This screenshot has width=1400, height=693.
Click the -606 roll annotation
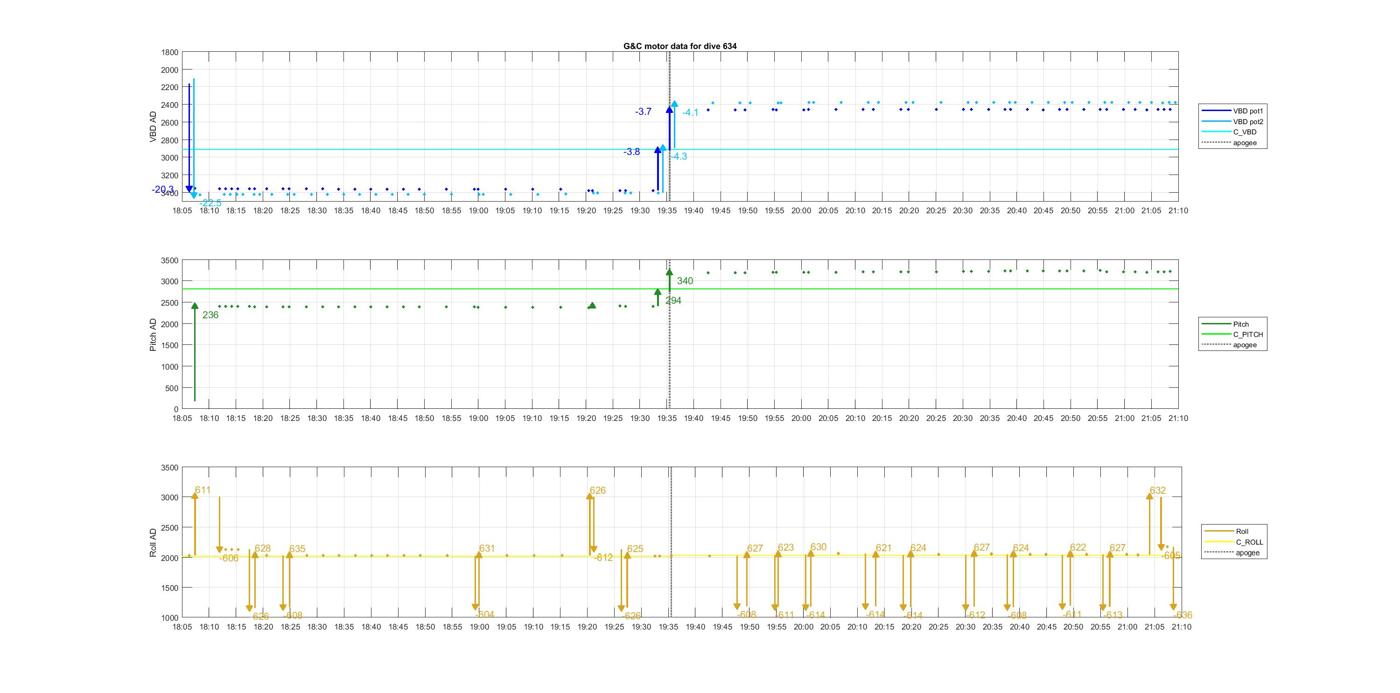tap(229, 558)
